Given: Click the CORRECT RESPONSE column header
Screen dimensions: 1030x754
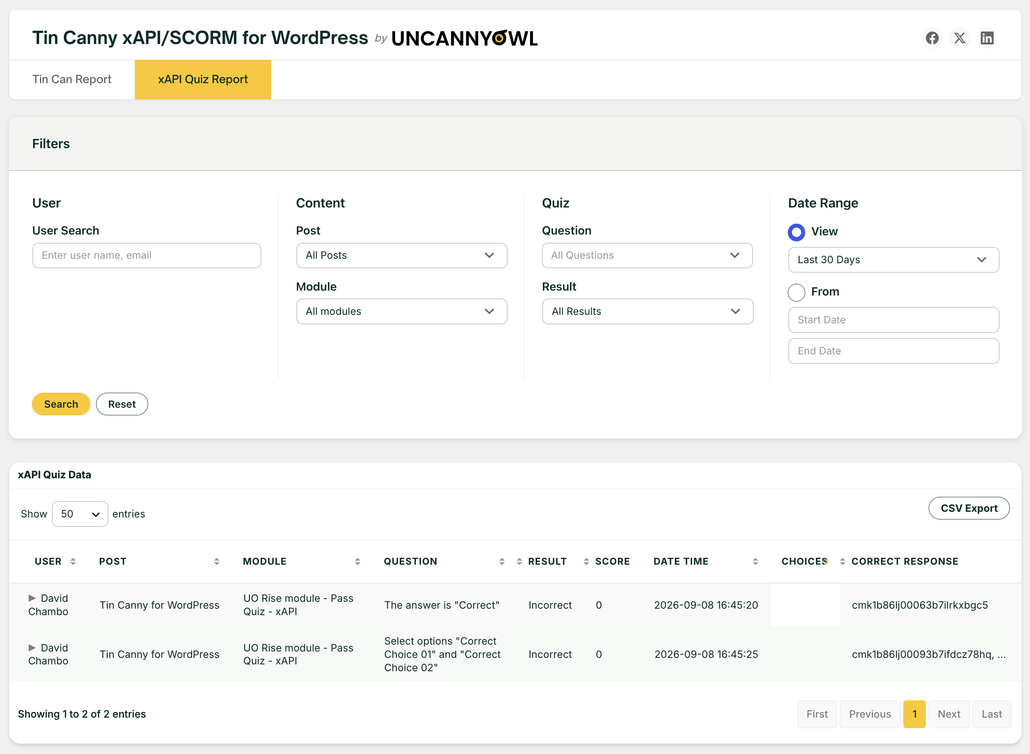Looking at the screenshot, I should pyautogui.click(x=905, y=562).
